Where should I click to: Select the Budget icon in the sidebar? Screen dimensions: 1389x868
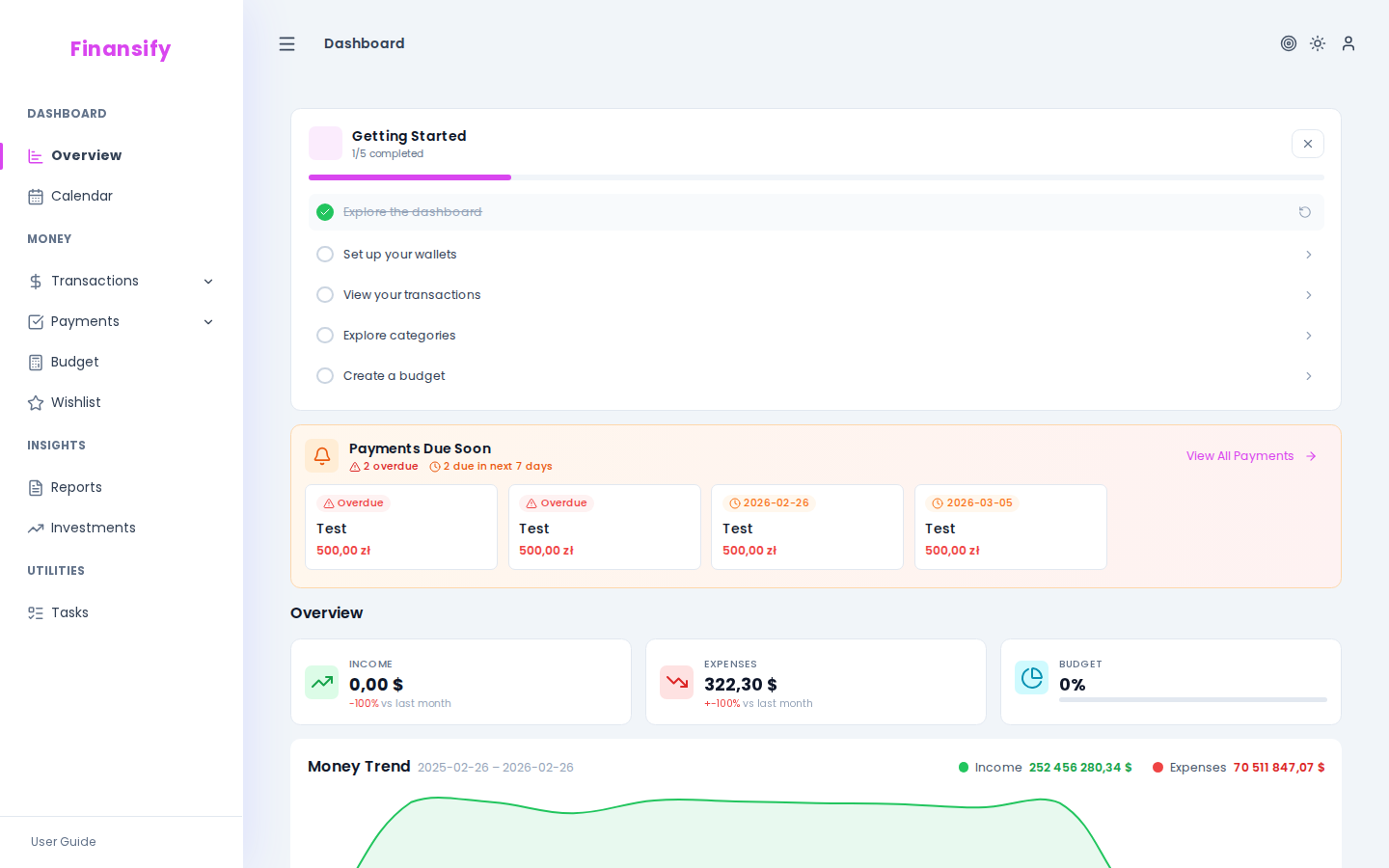[x=36, y=362]
